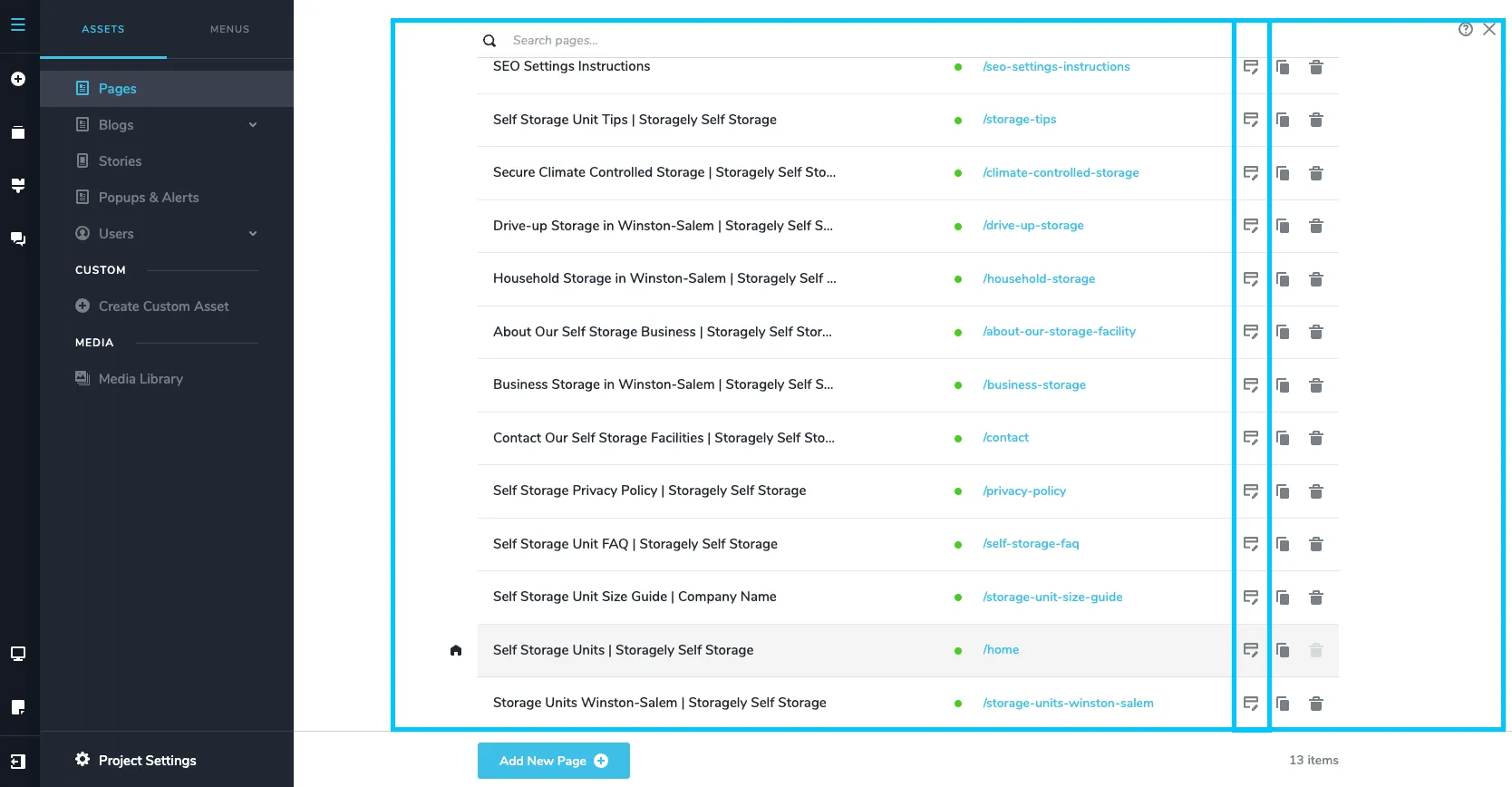Delete the Storage Units Winston-Salem page
Image resolution: width=1512 pixels, height=787 pixels.
point(1316,704)
